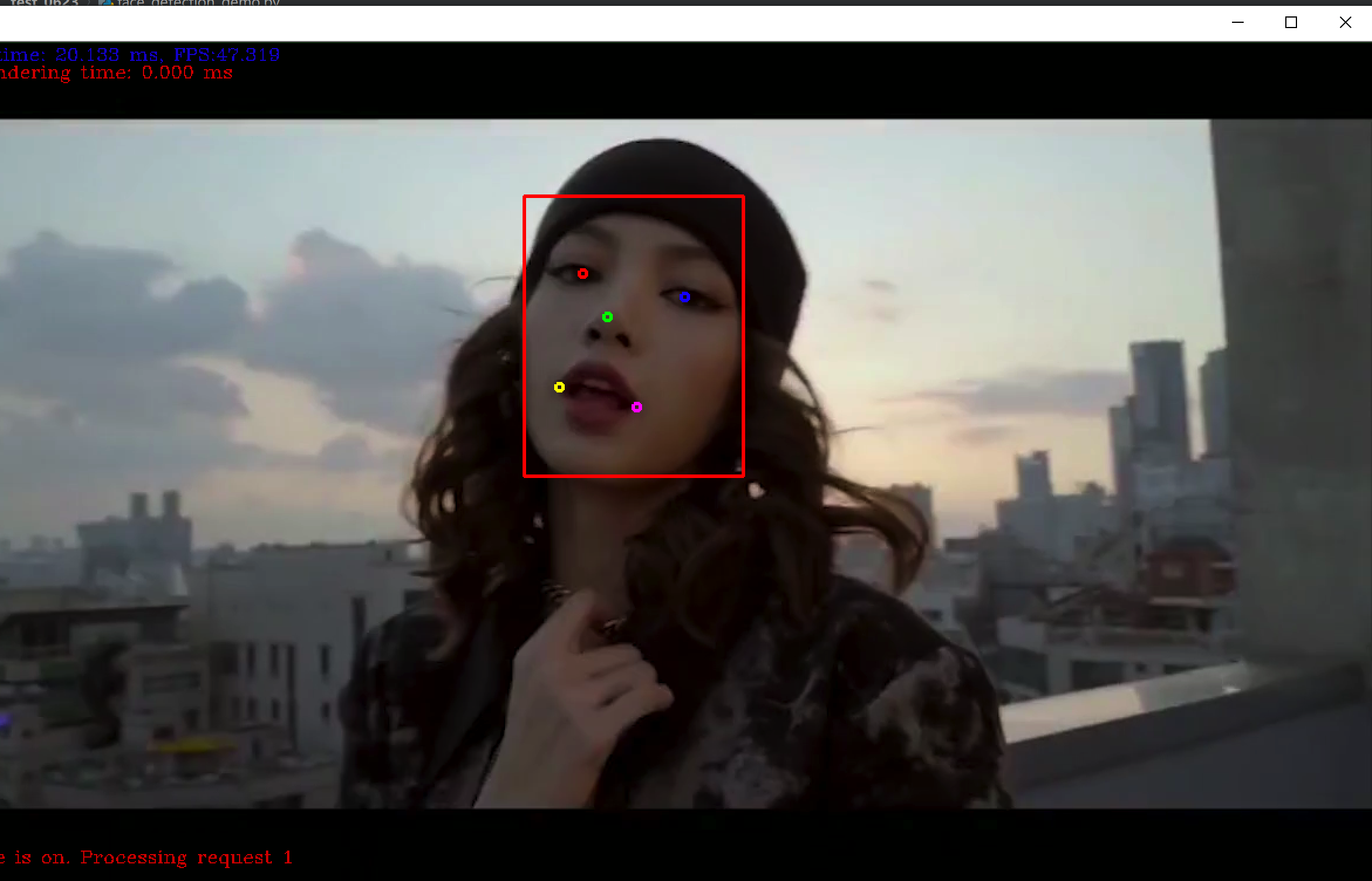Click the red right-eye landmark dot
The height and width of the screenshot is (881, 1372).
[x=582, y=274]
